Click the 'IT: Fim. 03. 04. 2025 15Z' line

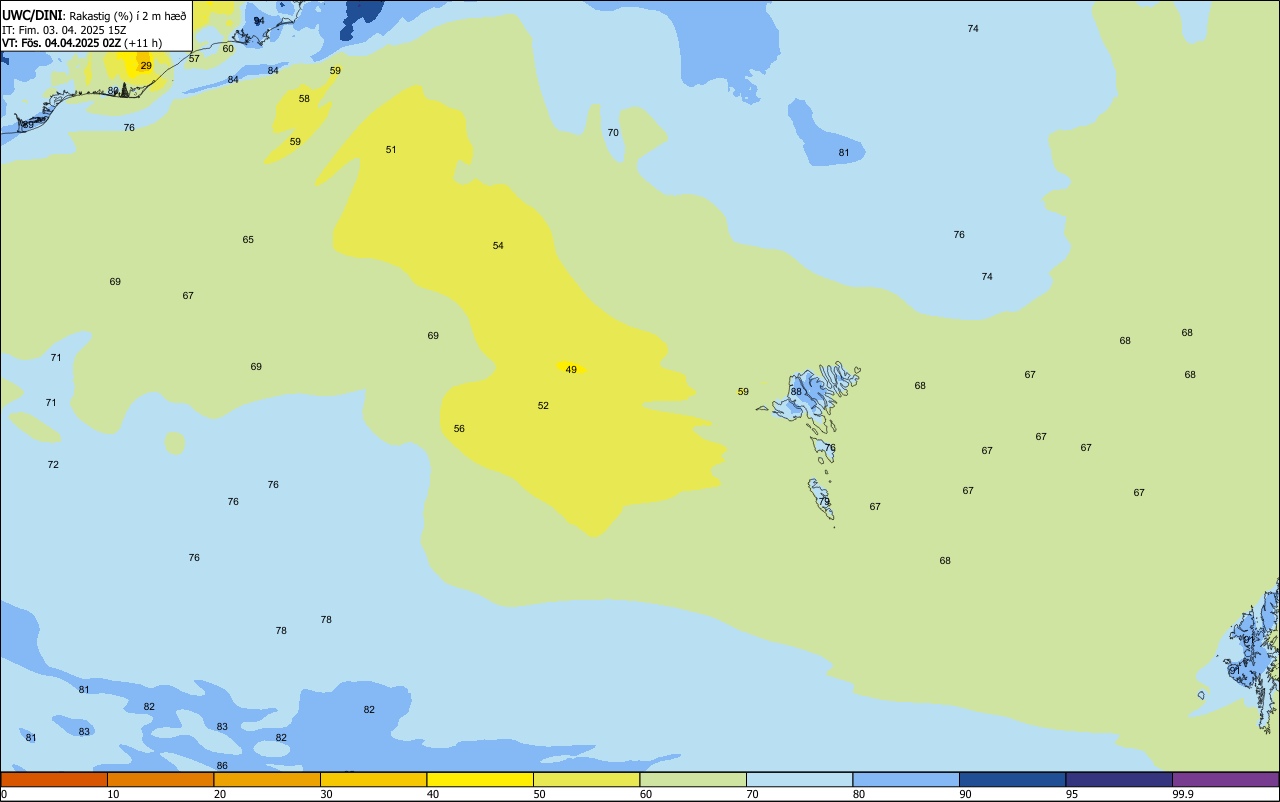point(64,30)
